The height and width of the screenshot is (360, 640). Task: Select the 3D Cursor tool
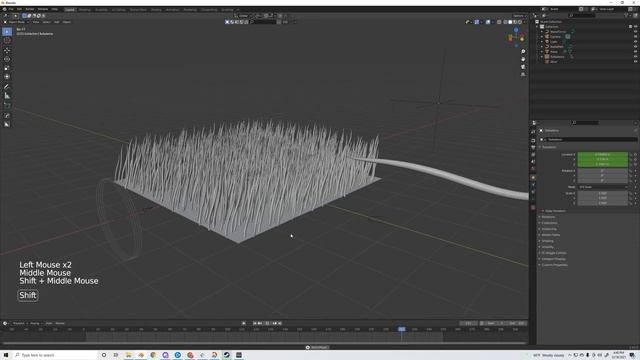[7, 41]
